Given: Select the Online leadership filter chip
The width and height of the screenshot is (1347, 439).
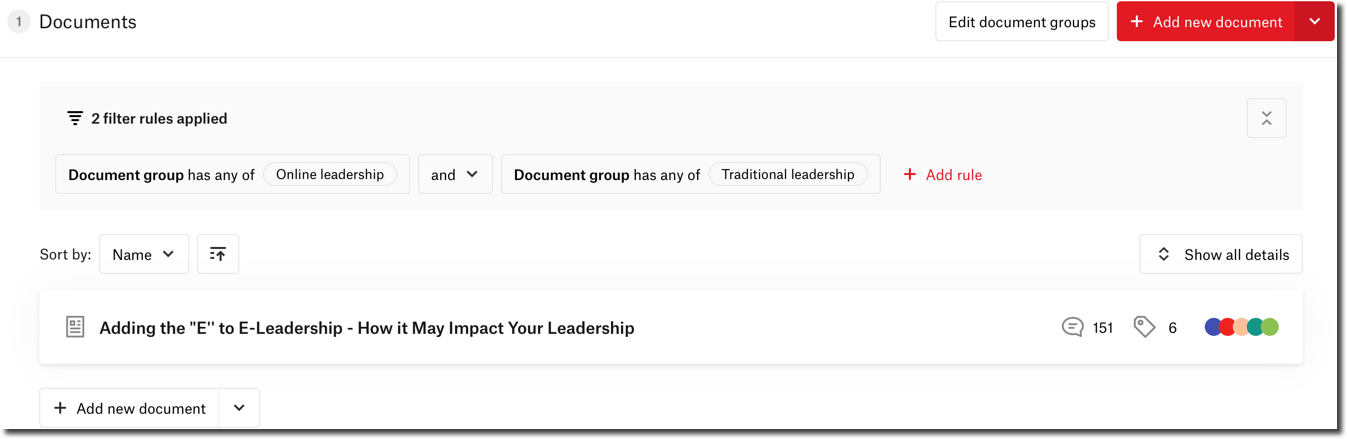Looking at the screenshot, I should click(x=330, y=174).
